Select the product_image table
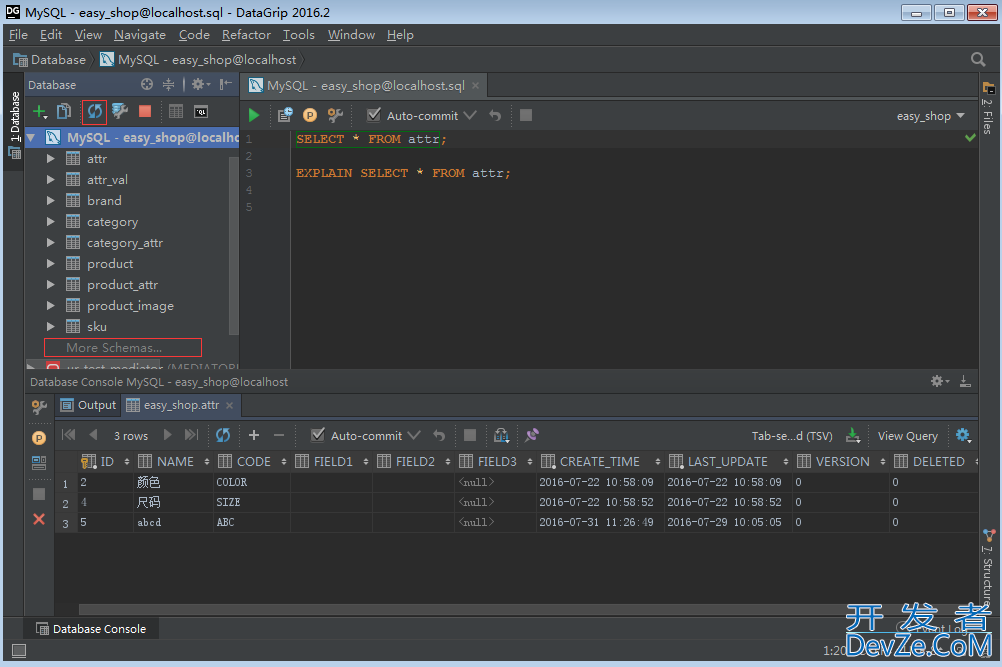1002x667 pixels. [130, 306]
